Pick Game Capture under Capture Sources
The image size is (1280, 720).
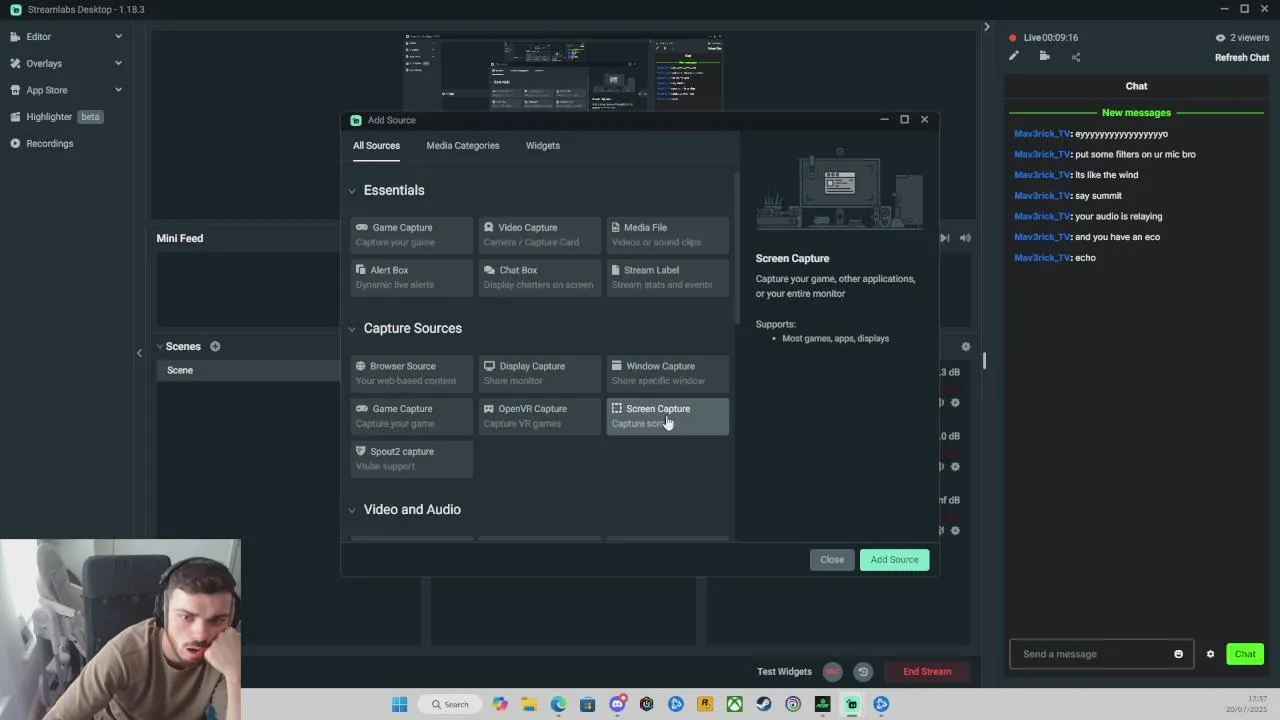[x=412, y=416]
